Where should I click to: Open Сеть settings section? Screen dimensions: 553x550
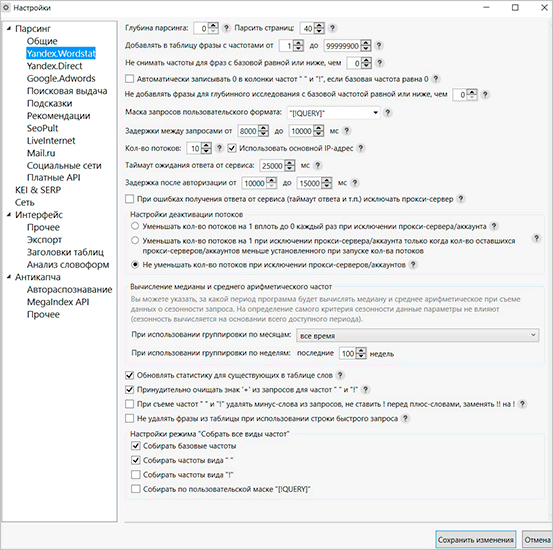[x=24, y=202]
